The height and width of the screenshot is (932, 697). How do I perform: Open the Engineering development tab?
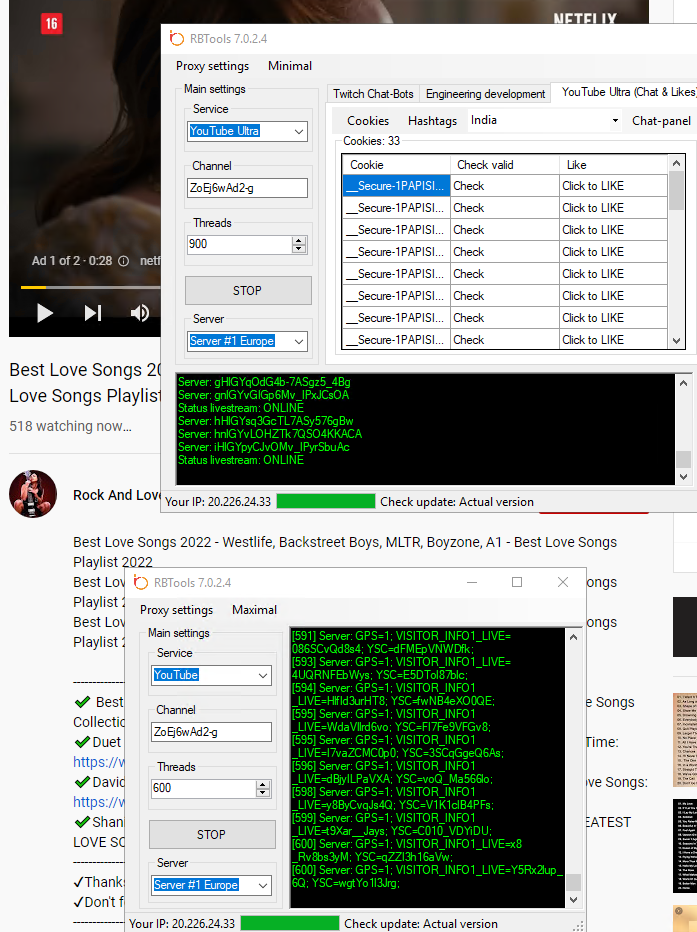point(485,94)
